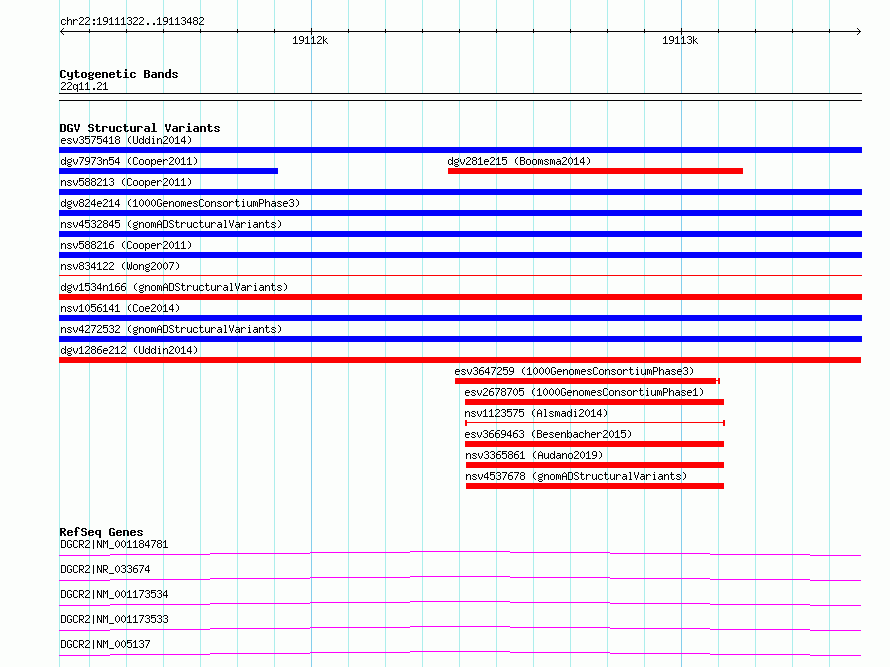
Task: Click the red bar under nsv4537678
Action: [595, 486]
